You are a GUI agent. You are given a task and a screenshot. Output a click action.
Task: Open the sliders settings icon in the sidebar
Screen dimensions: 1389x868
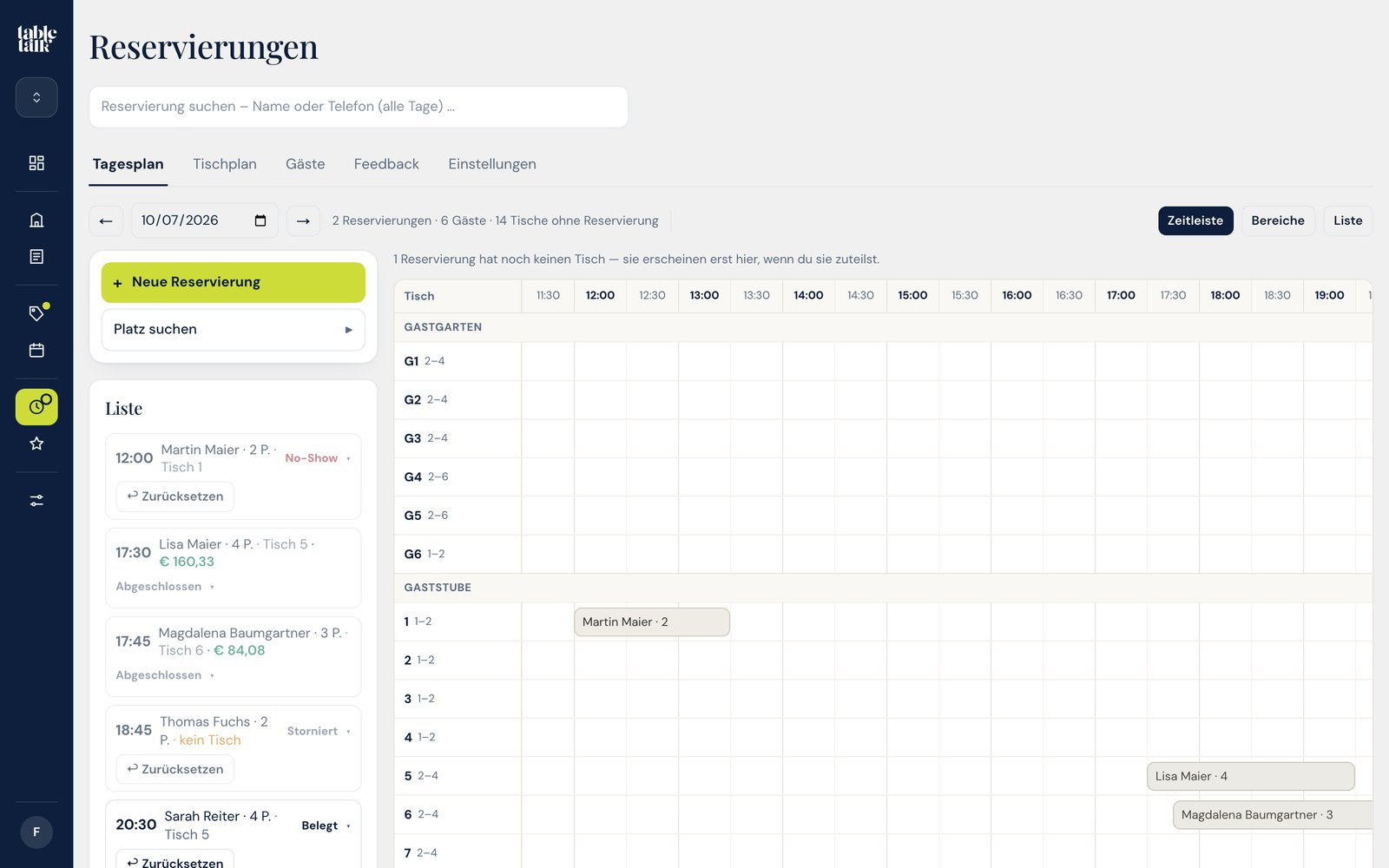pos(36,501)
